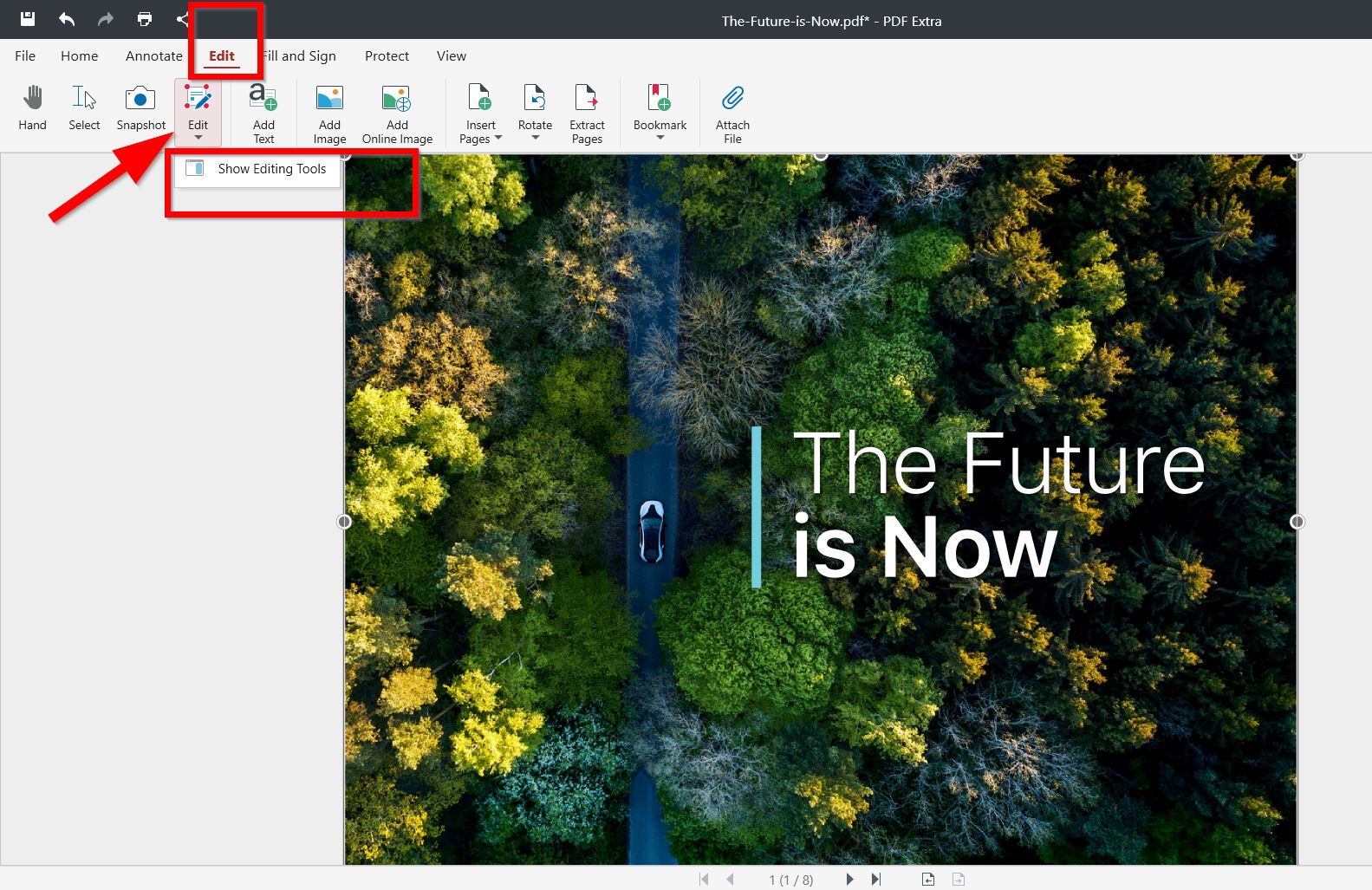This screenshot has width=1372, height=890.
Task: Expand the Edit tool dropdown arrow
Action: click(198, 138)
